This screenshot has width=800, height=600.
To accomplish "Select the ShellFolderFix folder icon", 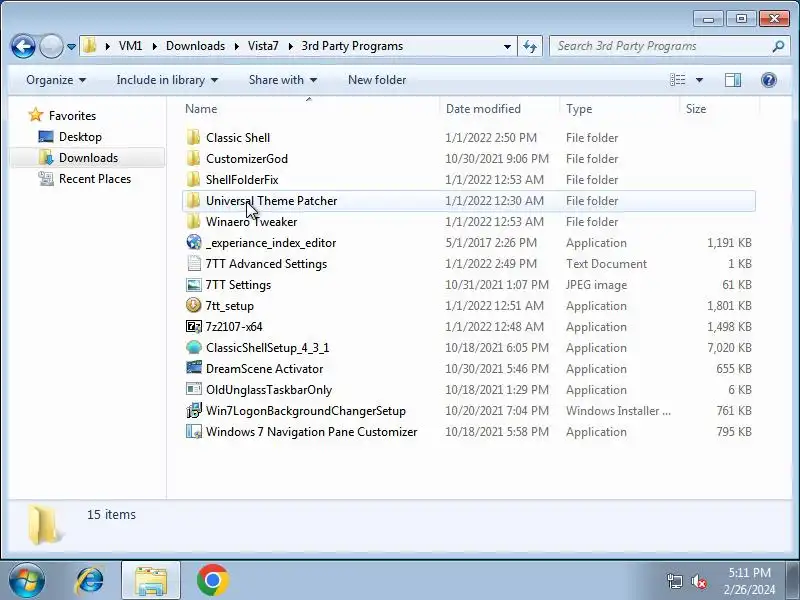I will pyautogui.click(x=193, y=179).
